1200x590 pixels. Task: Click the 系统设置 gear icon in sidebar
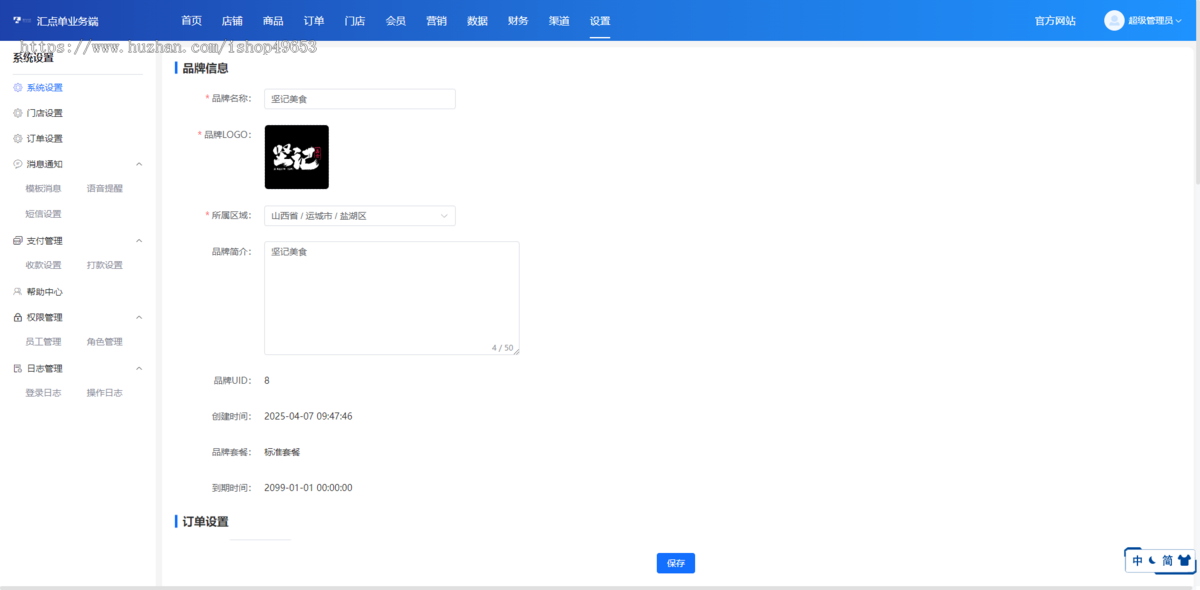[17, 88]
